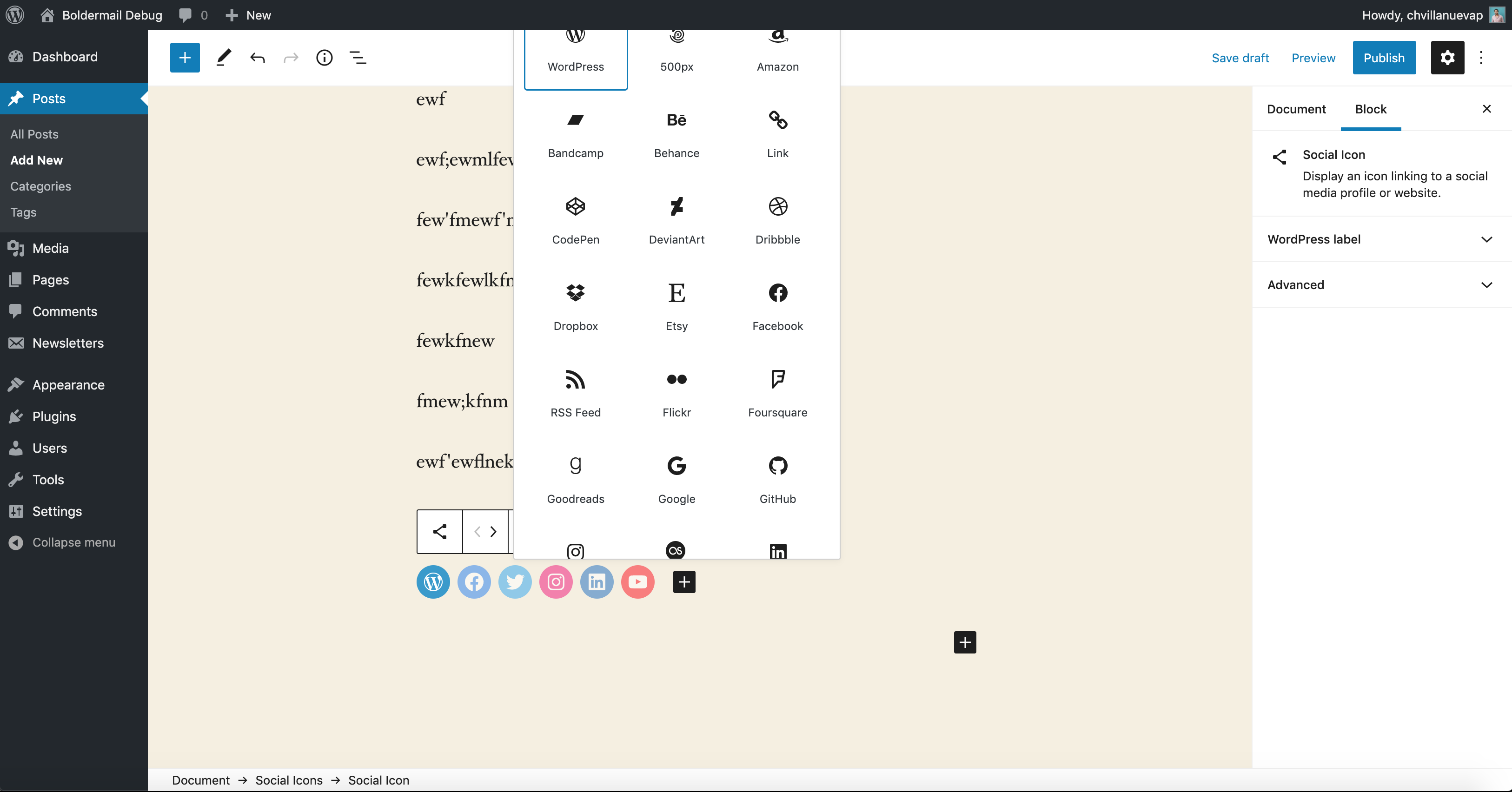Open more tools and options menu
Image resolution: width=1512 pixels, height=792 pixels.
[1480, 58]
